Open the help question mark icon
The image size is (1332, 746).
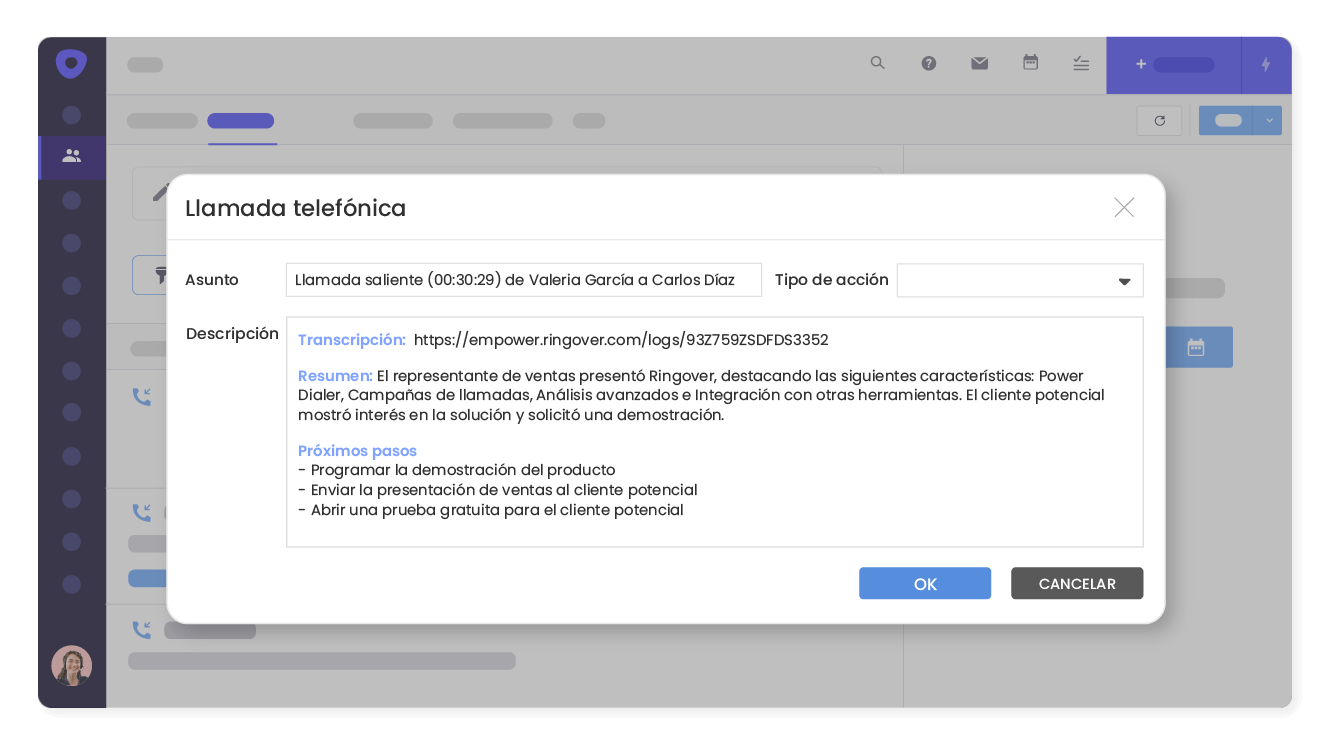point(929,63)
